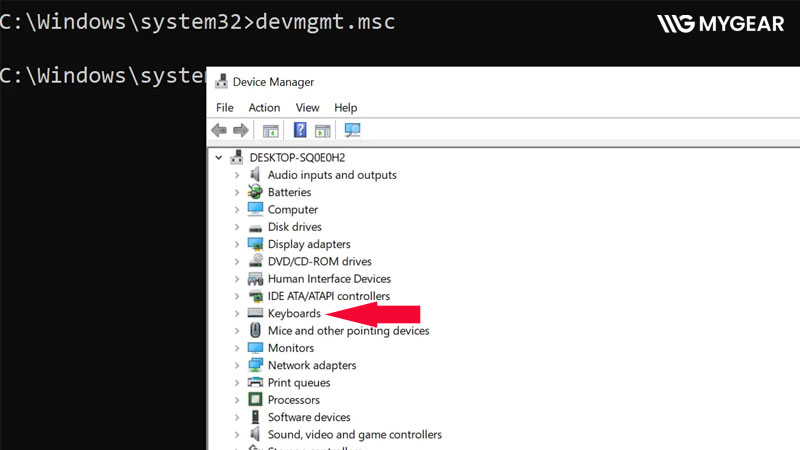Expand the Software devices chevron
This screenshot has width=800, height=450.
pyautogui.click(x=237, y=417)
